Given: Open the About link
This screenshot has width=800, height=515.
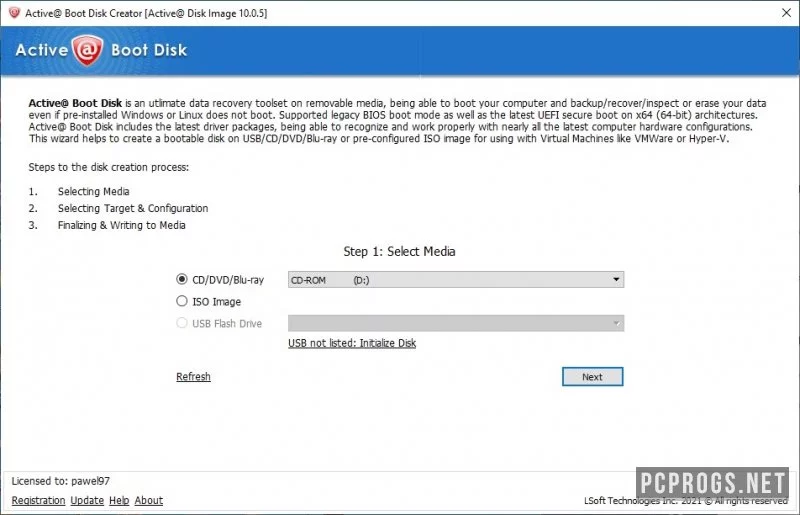Looking at the screenshot, I should pyautogui.click(x=148, y=500).
